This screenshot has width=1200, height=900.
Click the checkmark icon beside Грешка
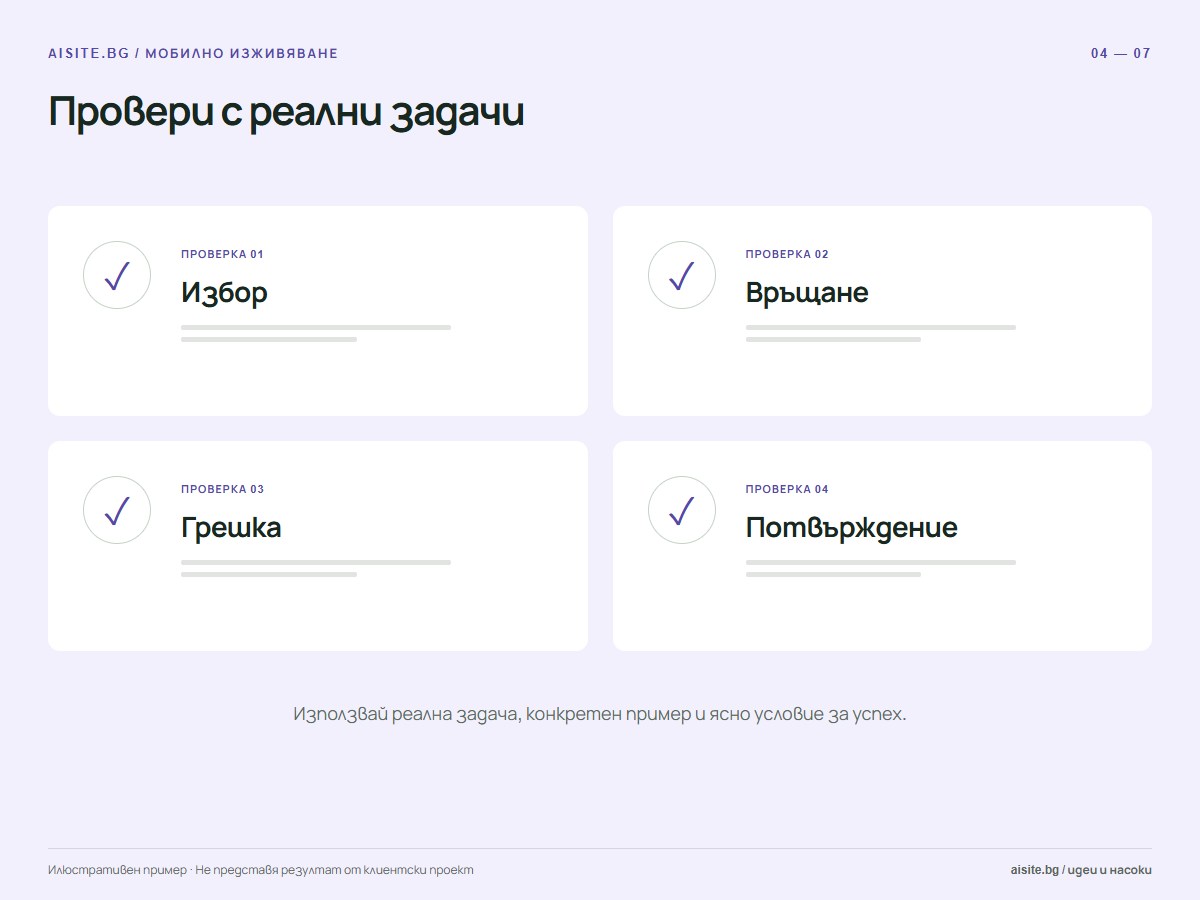(x=117, y=510)
